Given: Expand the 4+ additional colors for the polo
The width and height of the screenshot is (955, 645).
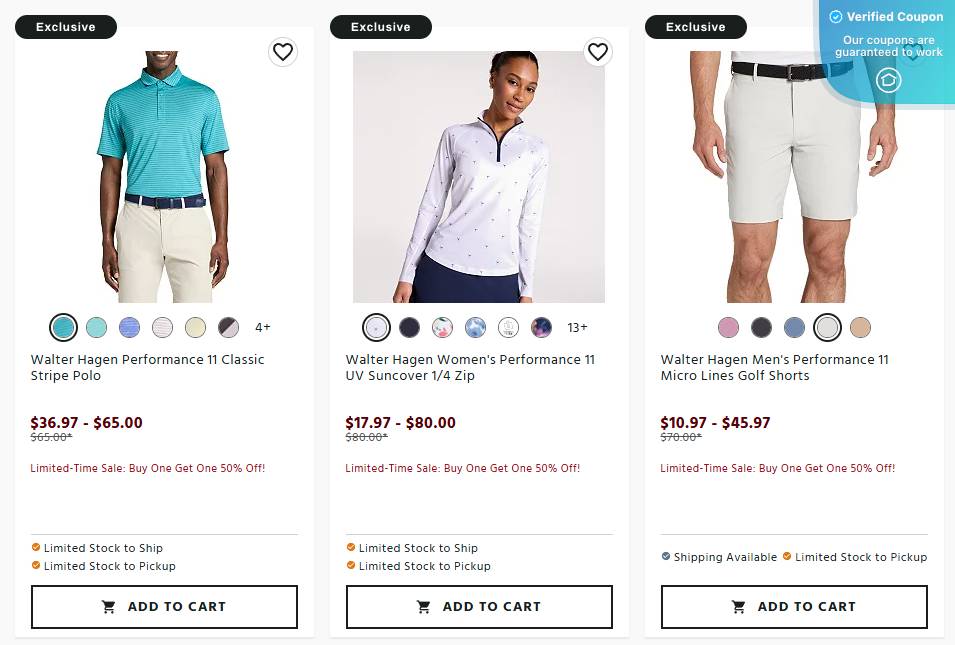Looking at the screenshot, I should point(262,327).
